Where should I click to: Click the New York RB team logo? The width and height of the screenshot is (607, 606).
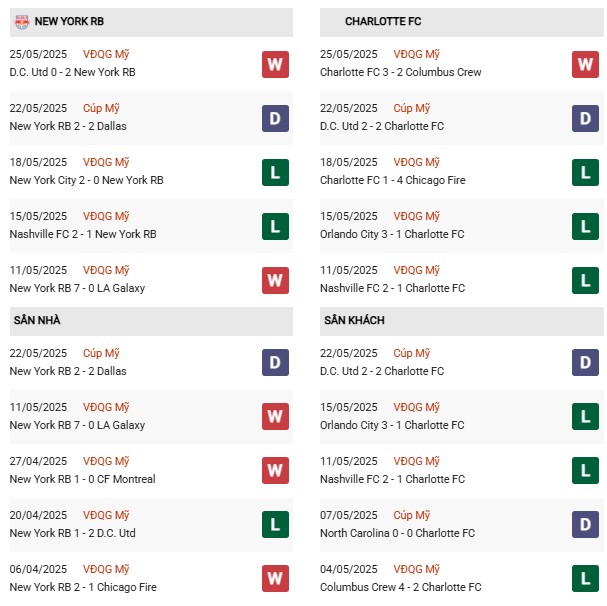point(22,22)
